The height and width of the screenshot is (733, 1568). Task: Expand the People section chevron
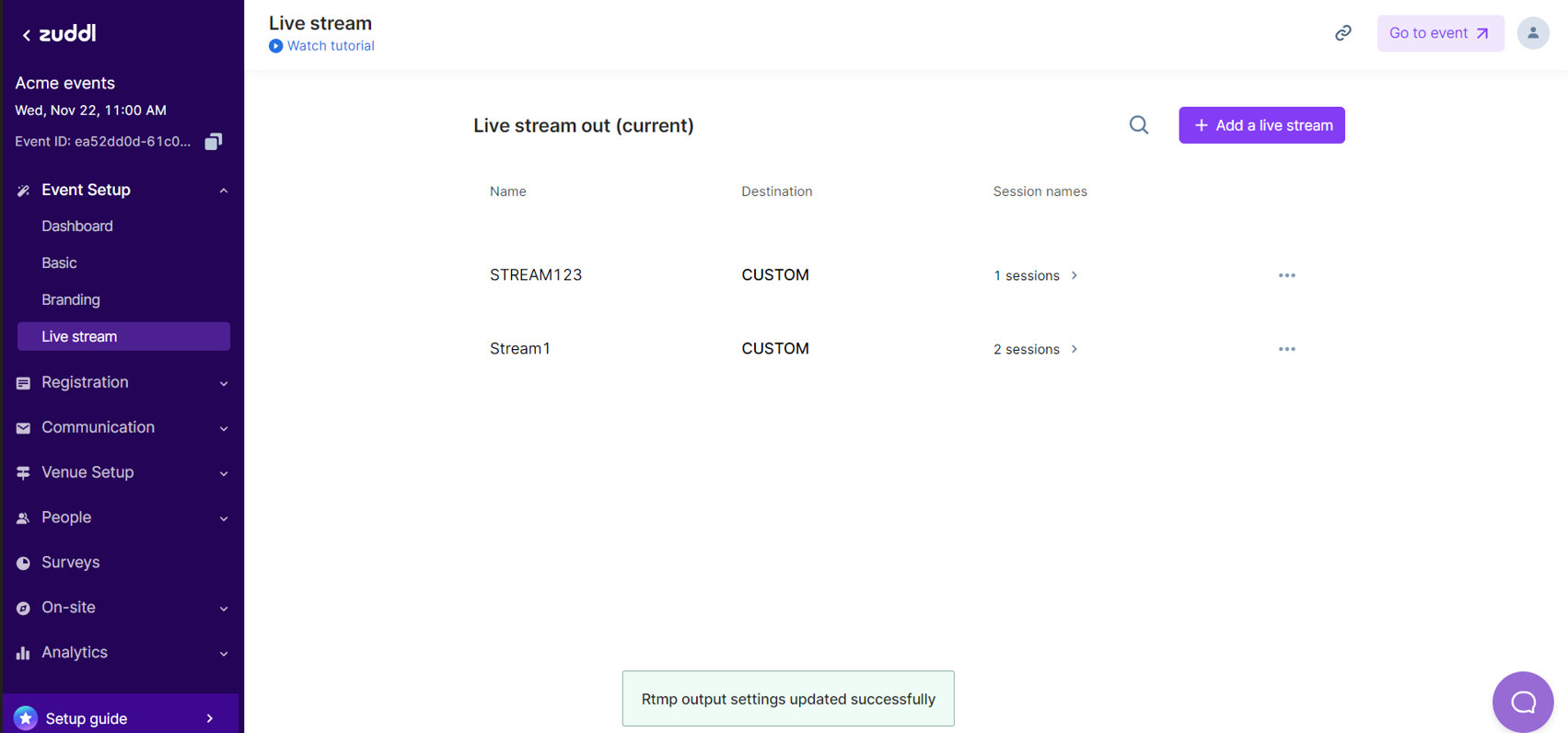pos(224,518)
